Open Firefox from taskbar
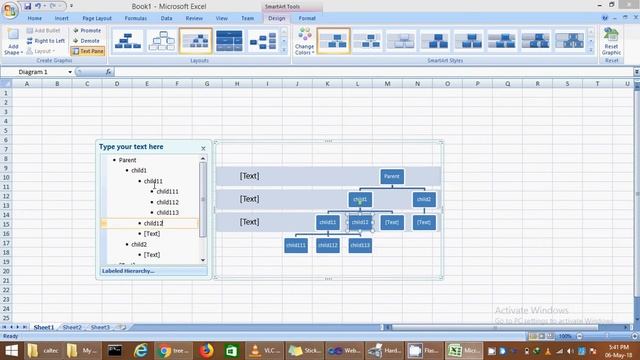The height and width of the screenshot is (360, 640). point(207,351)
